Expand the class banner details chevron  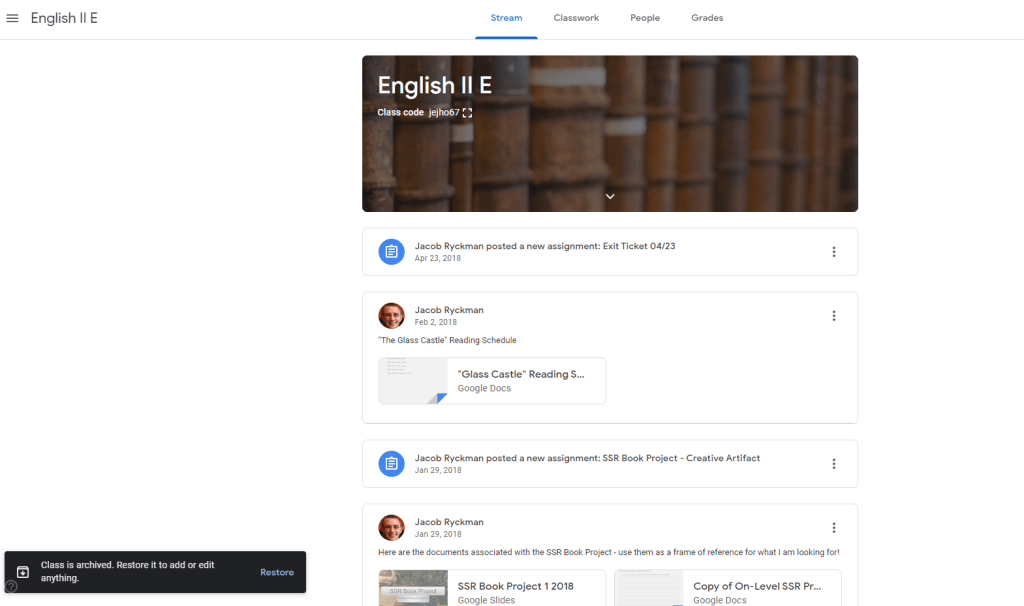point(610,196)
